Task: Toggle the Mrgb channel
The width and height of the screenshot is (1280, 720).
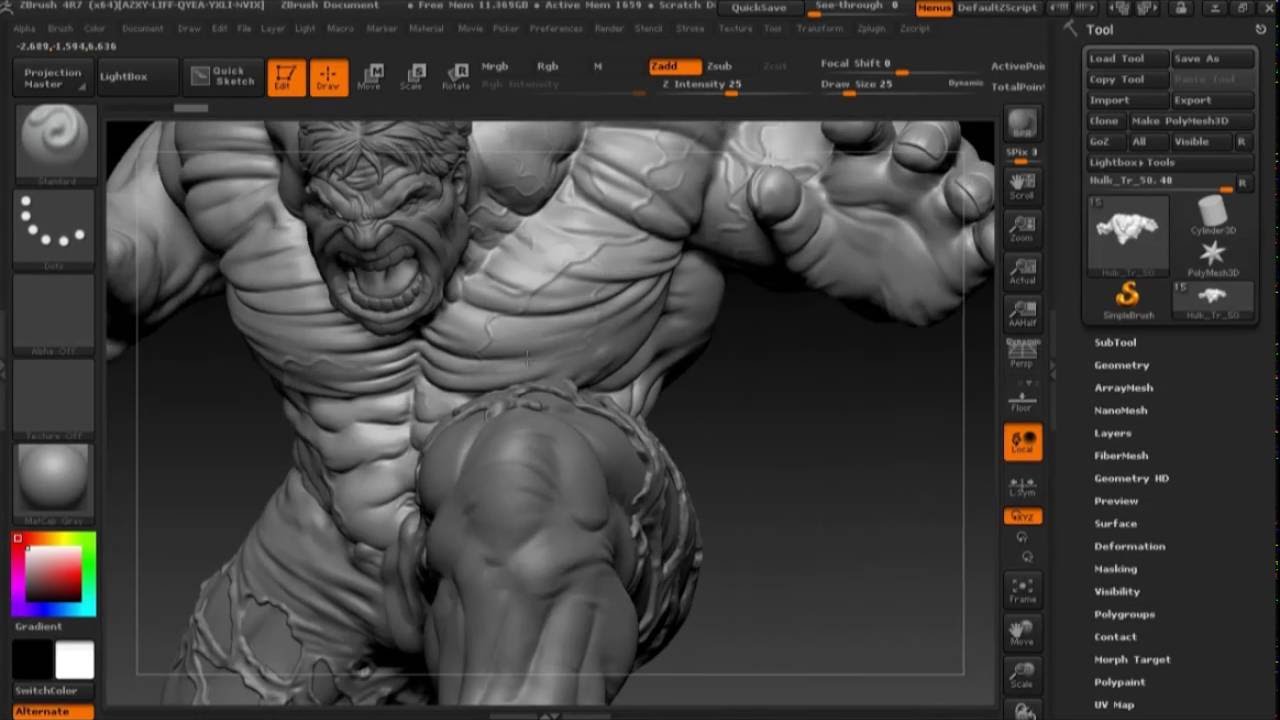Action: tap(495, 66)
